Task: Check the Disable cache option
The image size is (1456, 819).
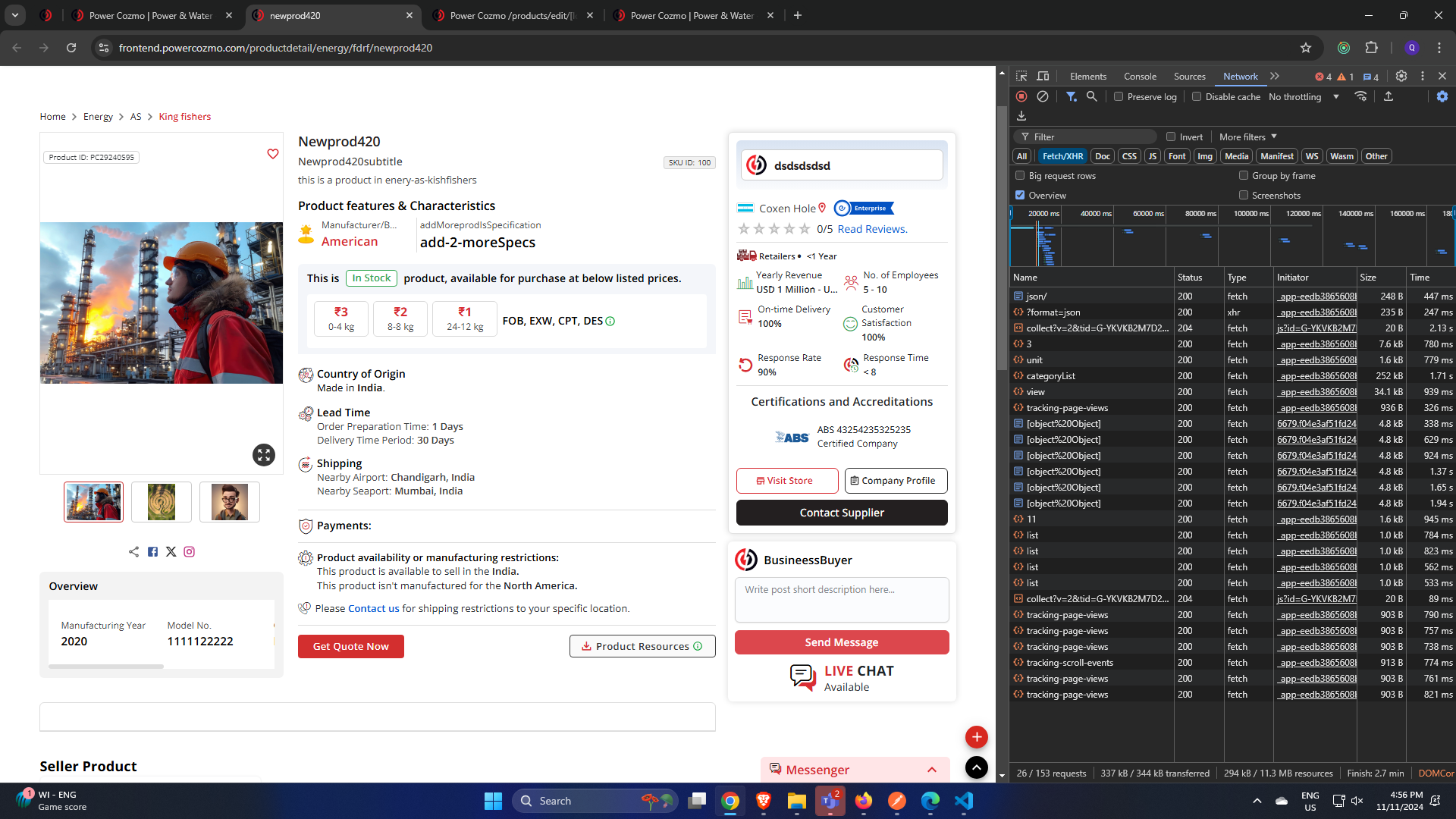Action: [x=1197, y=97]
